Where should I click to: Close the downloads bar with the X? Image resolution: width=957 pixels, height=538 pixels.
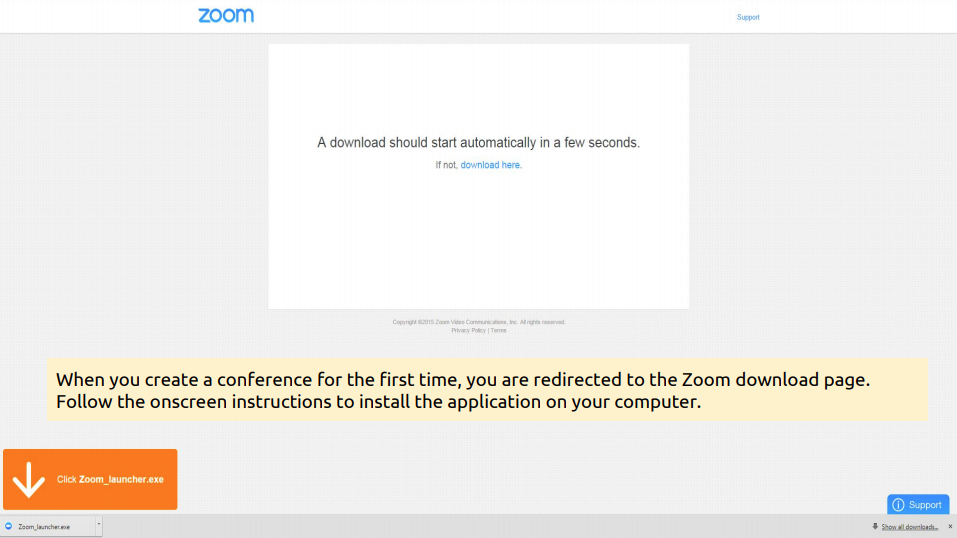(950, 526)
